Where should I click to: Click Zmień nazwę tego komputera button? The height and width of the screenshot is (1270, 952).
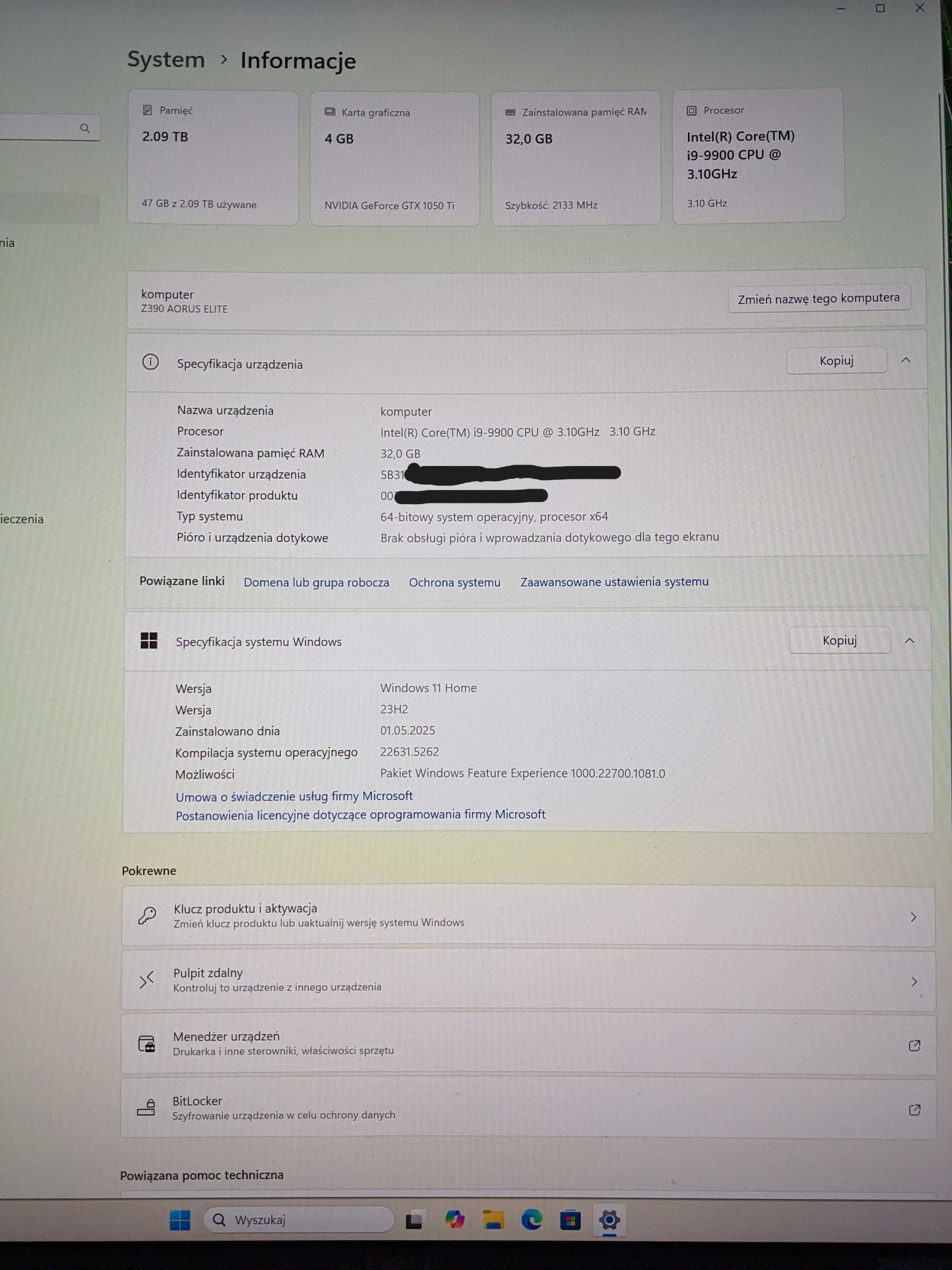[819, 298]
